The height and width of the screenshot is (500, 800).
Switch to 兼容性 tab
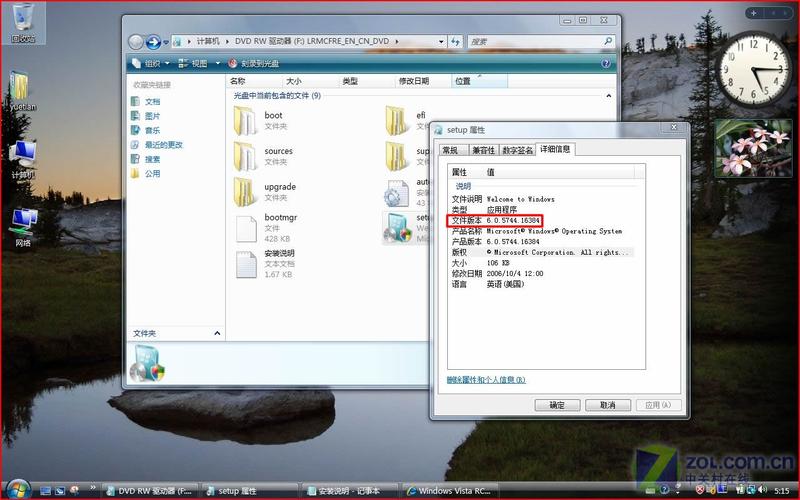tap(483, 150)
